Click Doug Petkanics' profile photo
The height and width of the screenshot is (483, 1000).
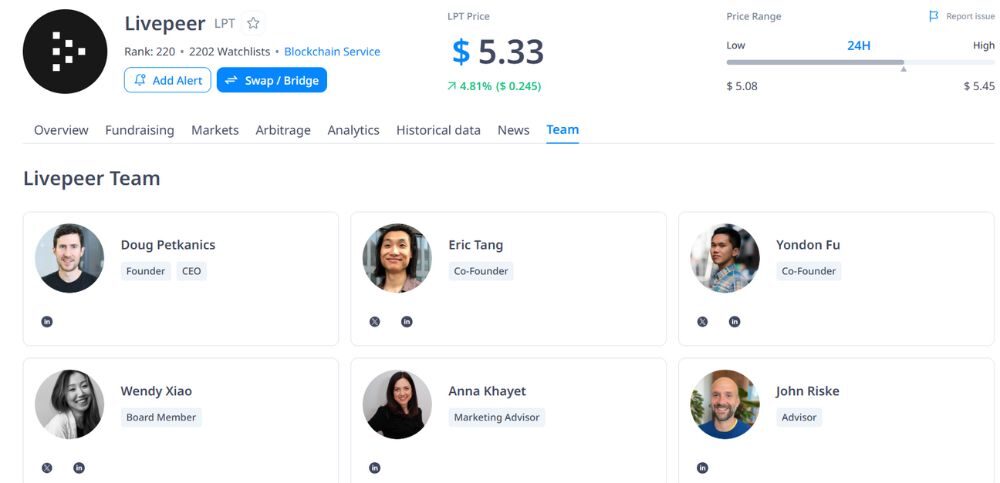(x=69, y=258)
